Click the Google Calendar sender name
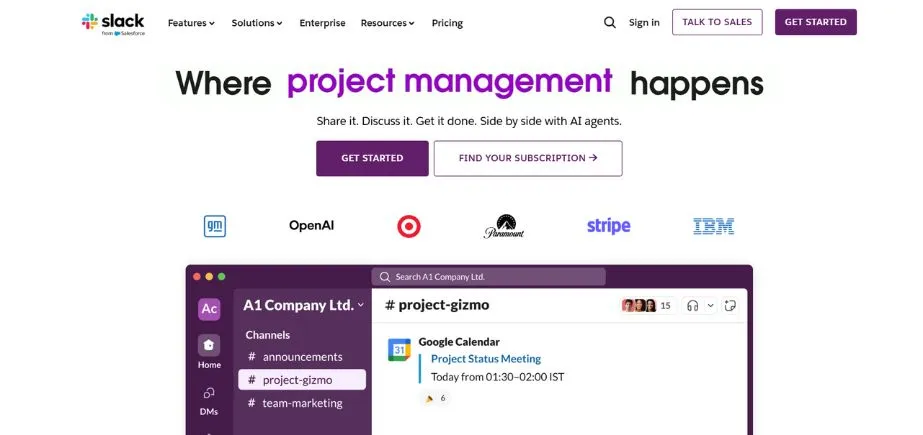 point(459,341)
